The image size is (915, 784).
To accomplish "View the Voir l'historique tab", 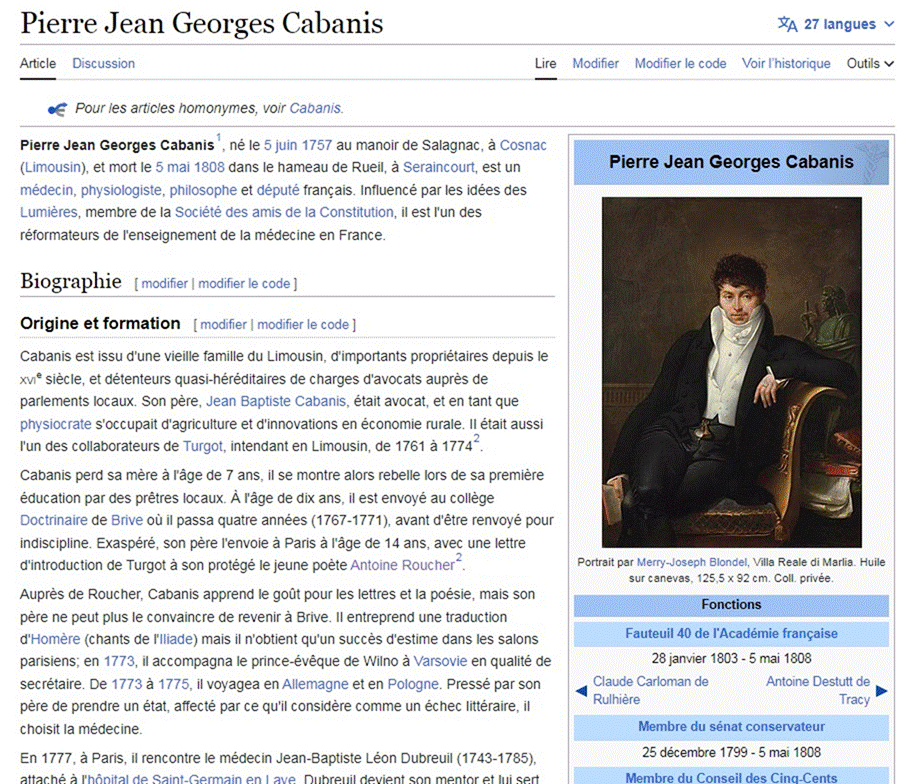I will click(x=786, y=63).
